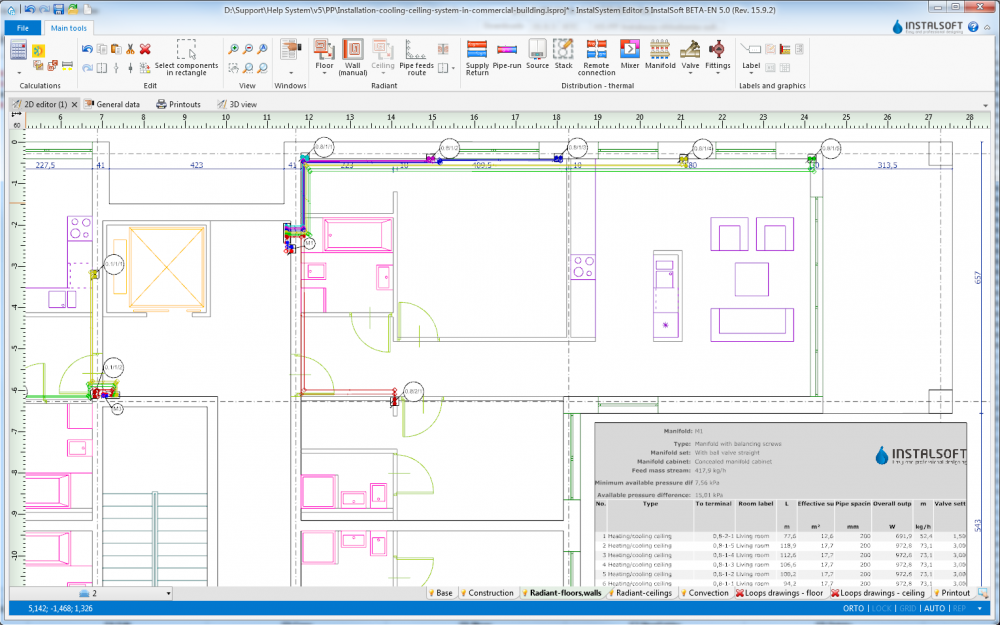
Task: Select the Pipe feeds route tool
Action: [416, 55]
